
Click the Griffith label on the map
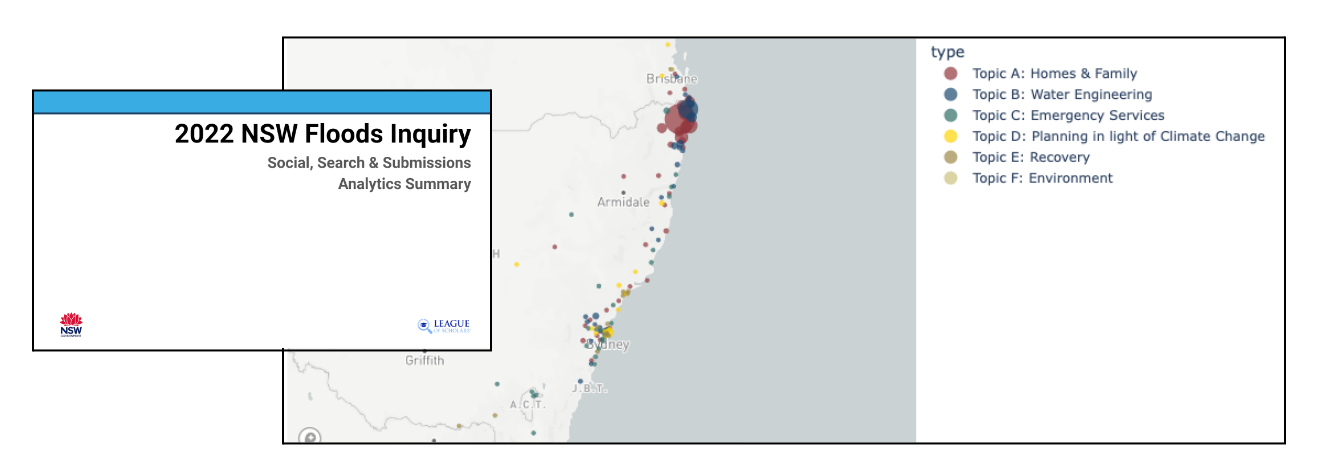pos(425,360)
